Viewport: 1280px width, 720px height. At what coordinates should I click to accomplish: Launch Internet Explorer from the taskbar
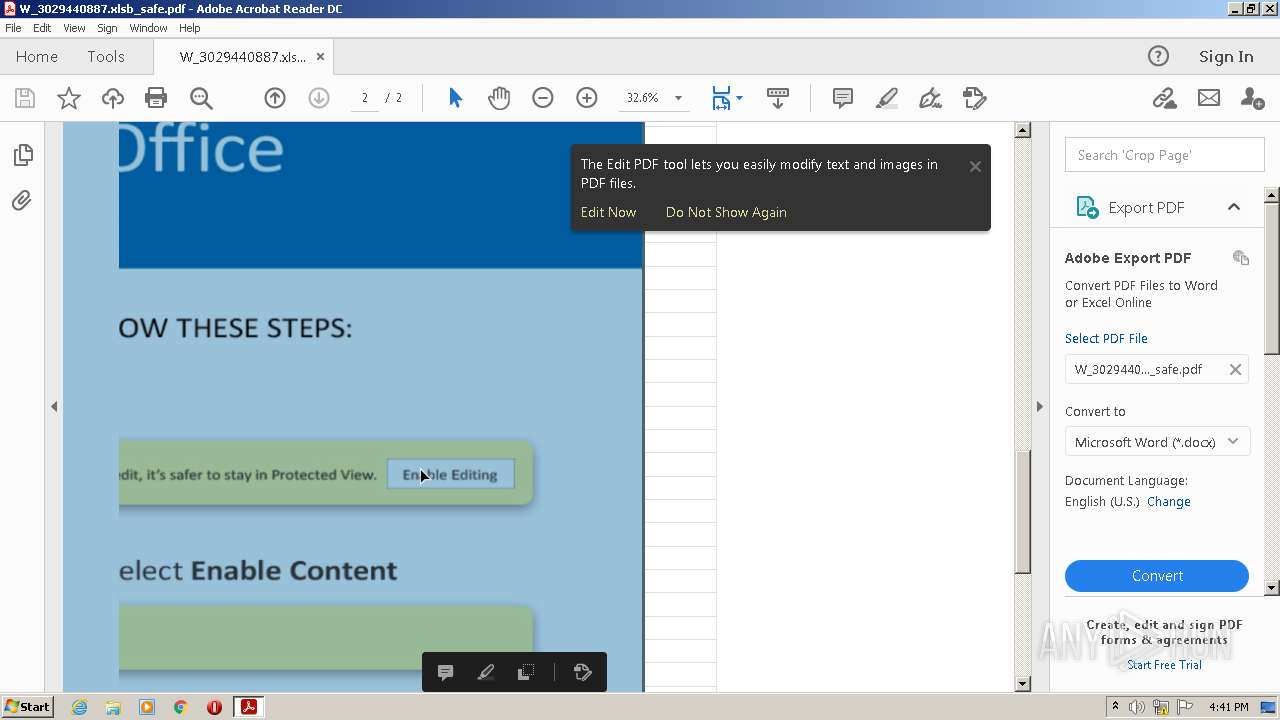coord(79,707)
